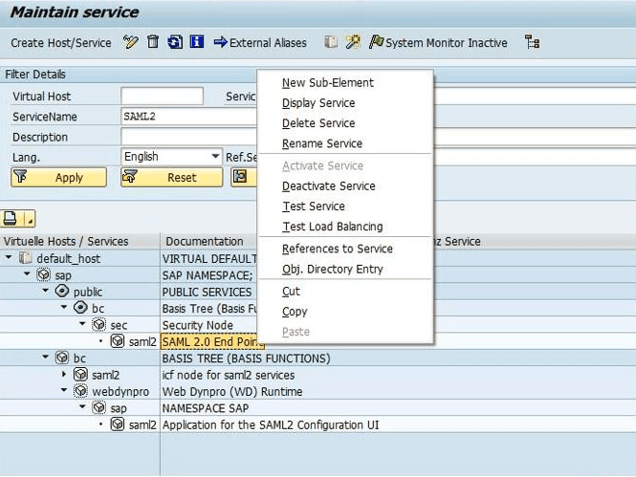Expand the saml2 node under bc

pyautogui.click(x=64, y=374)
